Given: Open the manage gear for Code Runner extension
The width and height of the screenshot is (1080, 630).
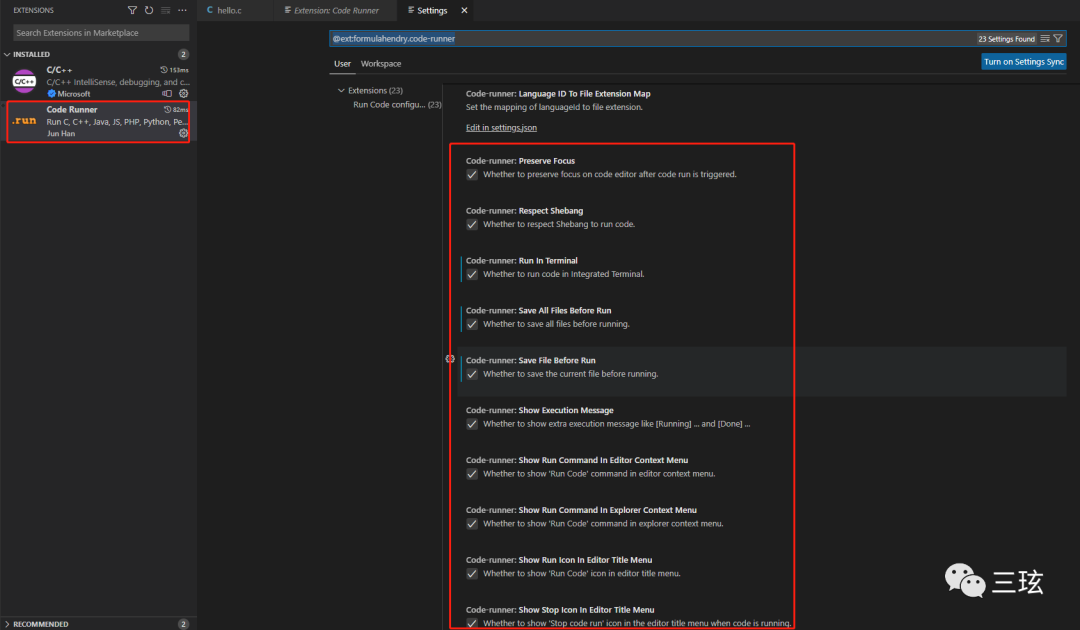Looking at the screenshot, I should 183,133.
